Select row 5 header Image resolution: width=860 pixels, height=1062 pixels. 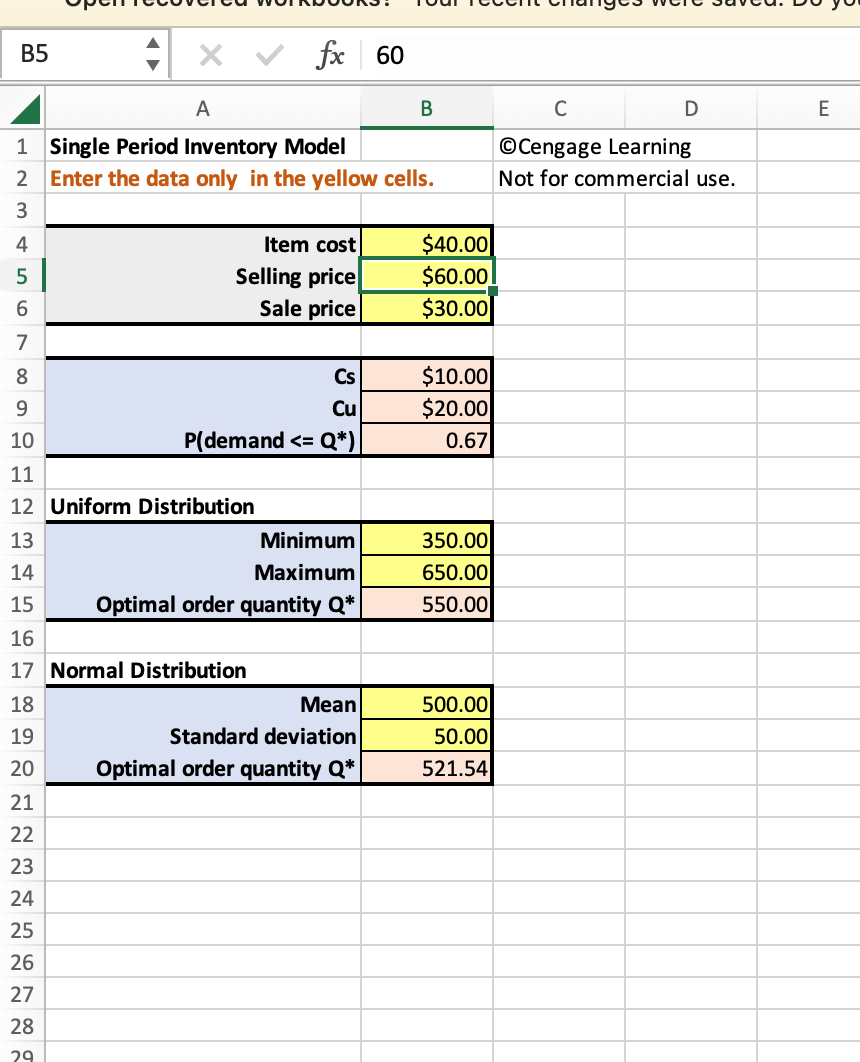pos(22,276)
